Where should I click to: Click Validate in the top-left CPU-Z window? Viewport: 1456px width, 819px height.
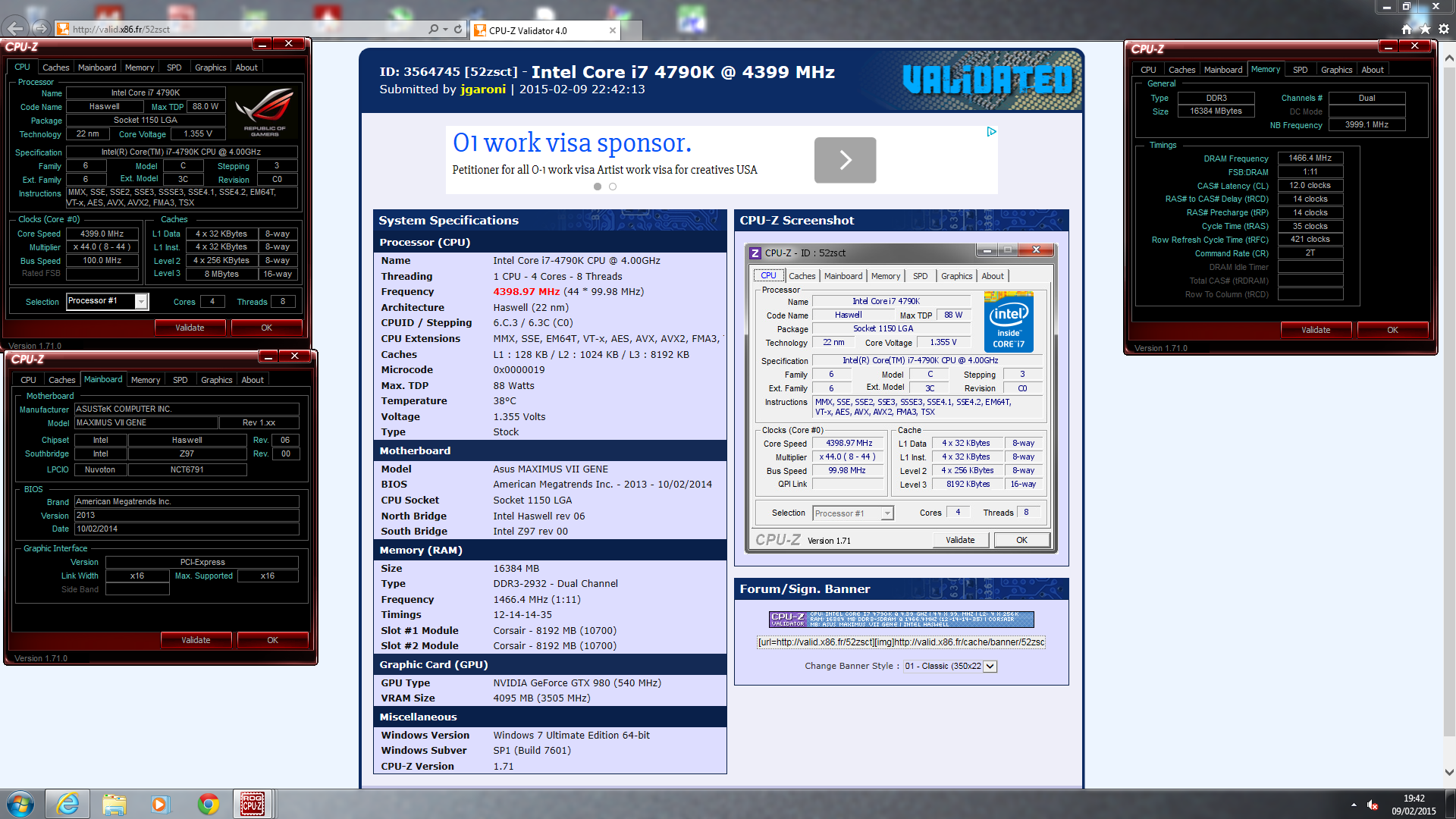pyautogui.click(x=190, y=328)
